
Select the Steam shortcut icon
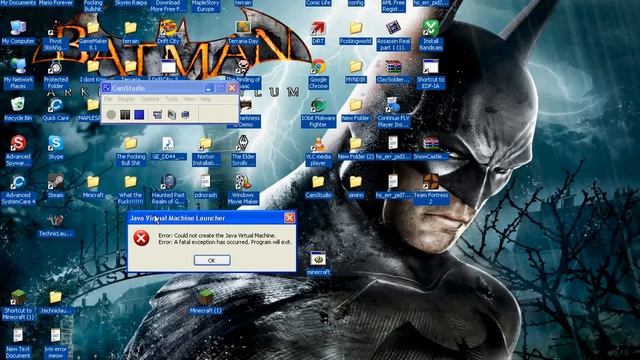click(56, 186)
